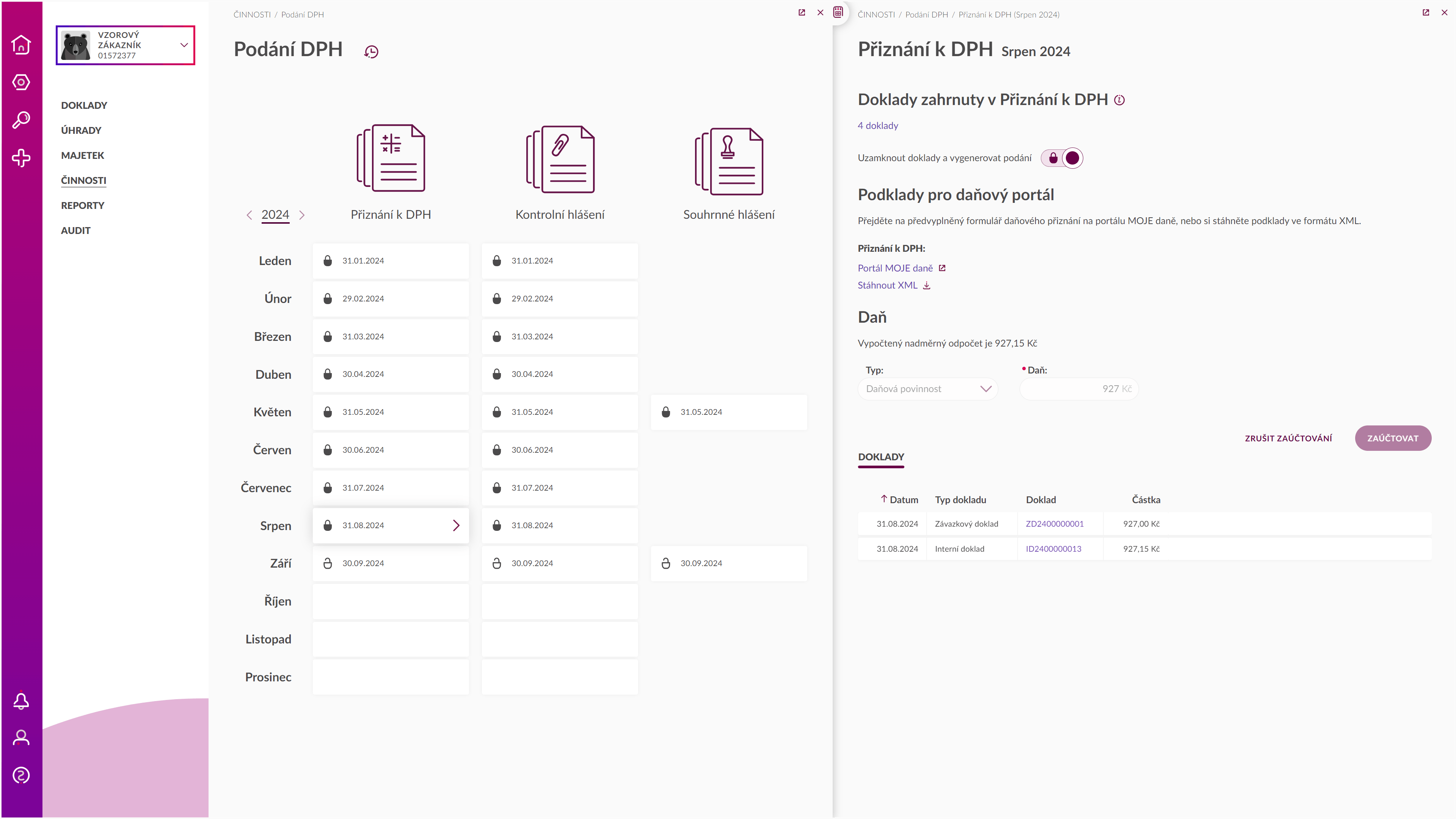Go to previous year with left chevron
The image size is (1456, 819).
(x=249, y=215)
